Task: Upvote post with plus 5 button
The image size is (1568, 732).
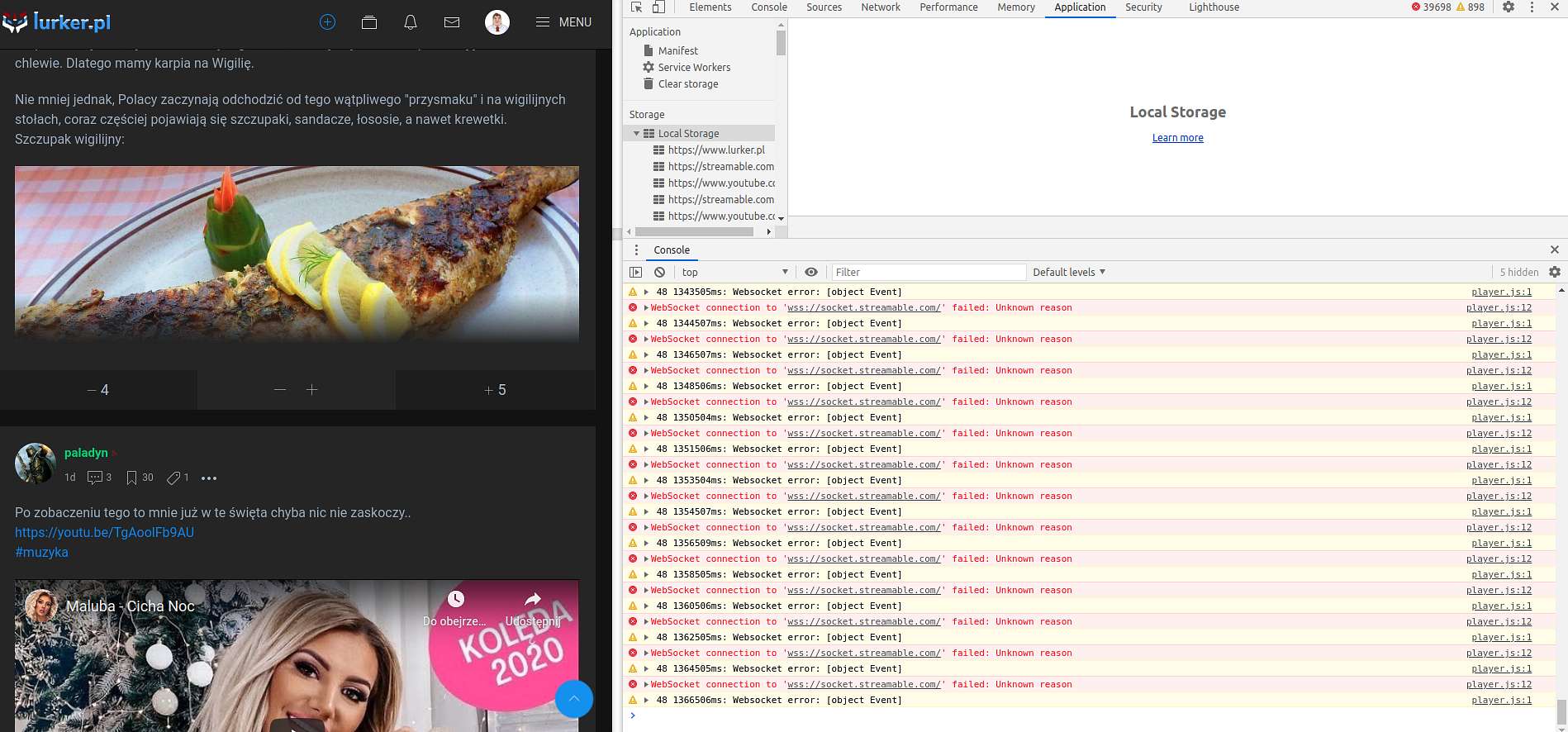Action: click(496, 390)
